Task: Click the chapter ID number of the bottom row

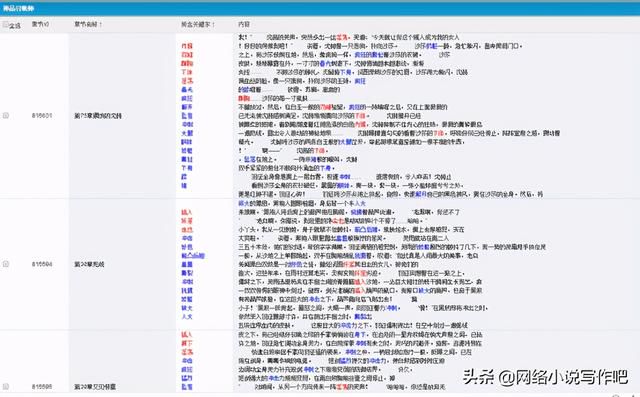Action: click(42, 386)
